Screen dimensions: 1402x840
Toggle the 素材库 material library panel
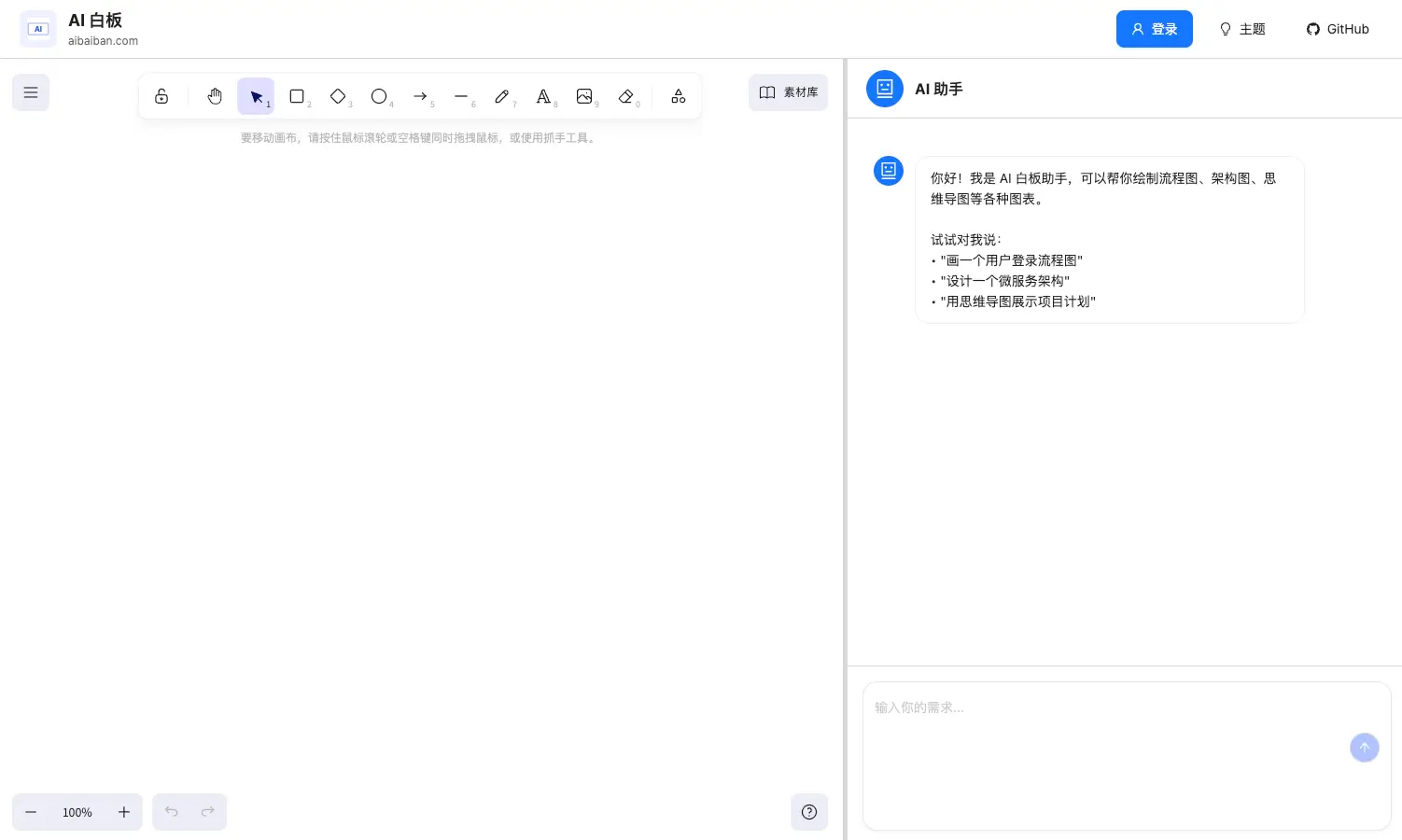click(x=788, y=92)
